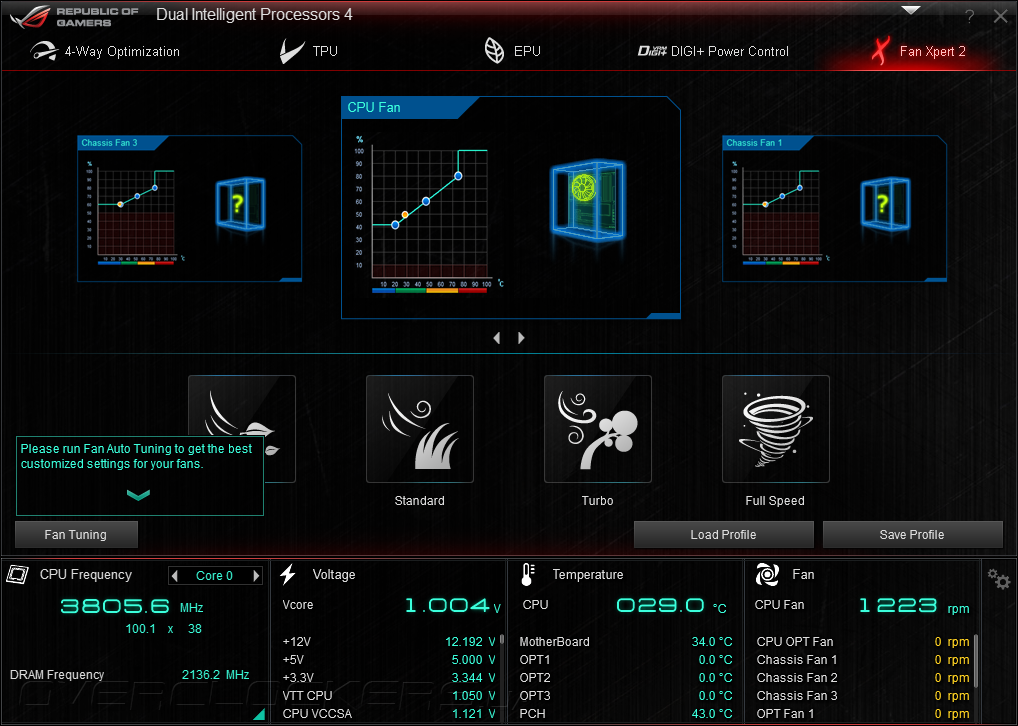1018x726 pixels.
Task: Choose the Standard fan mode
Action: click(x=419, y=429)
